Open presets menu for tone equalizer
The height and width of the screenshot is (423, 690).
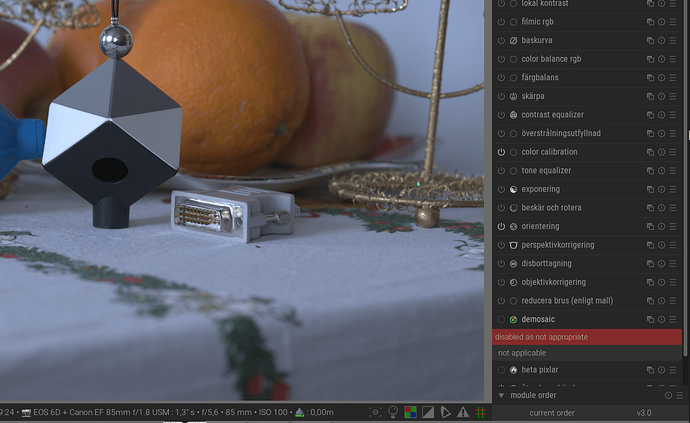pyautogui.click(x=675, y=170)
